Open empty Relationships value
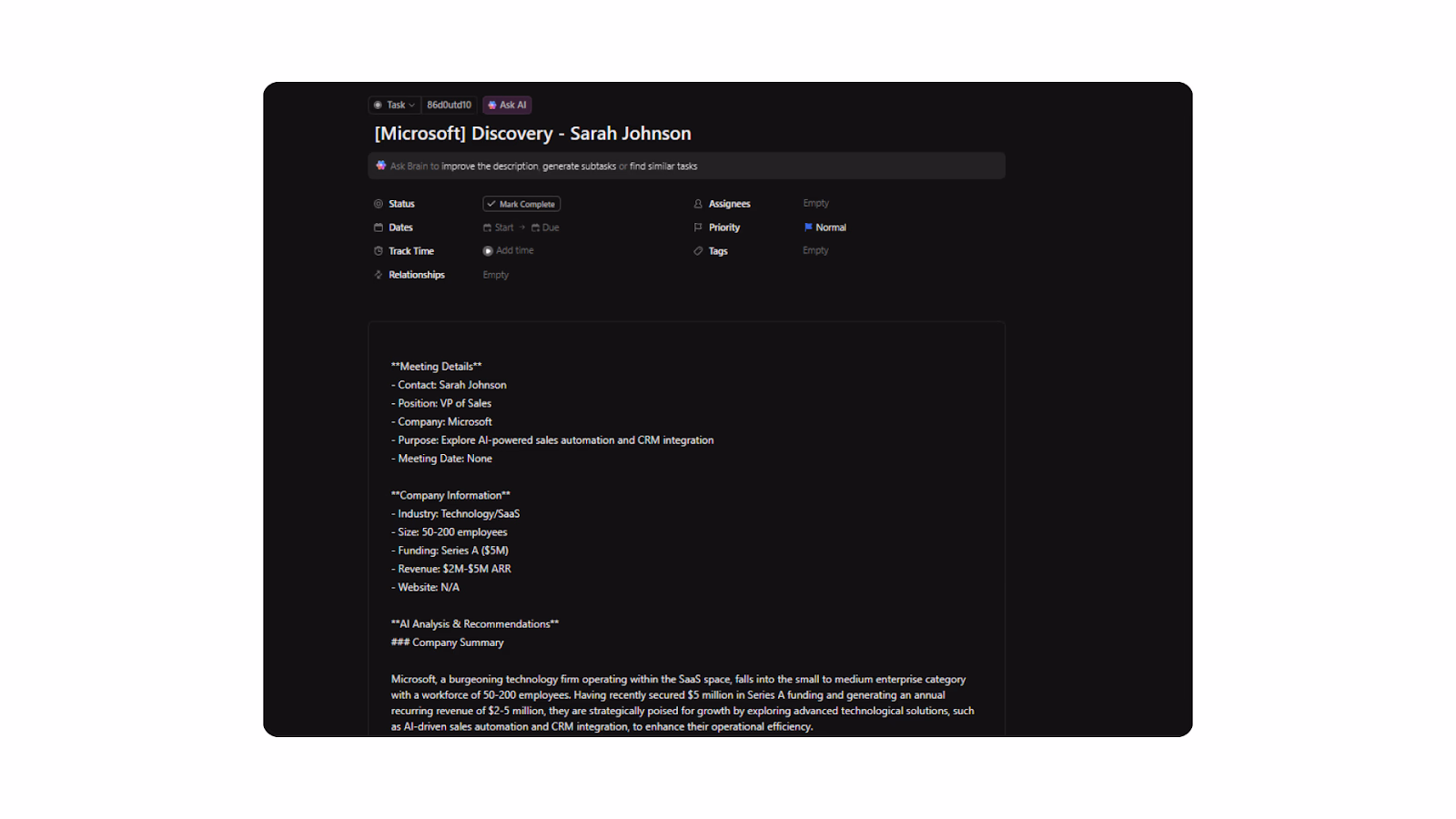The image size is (1456, 819). (496, 275)
